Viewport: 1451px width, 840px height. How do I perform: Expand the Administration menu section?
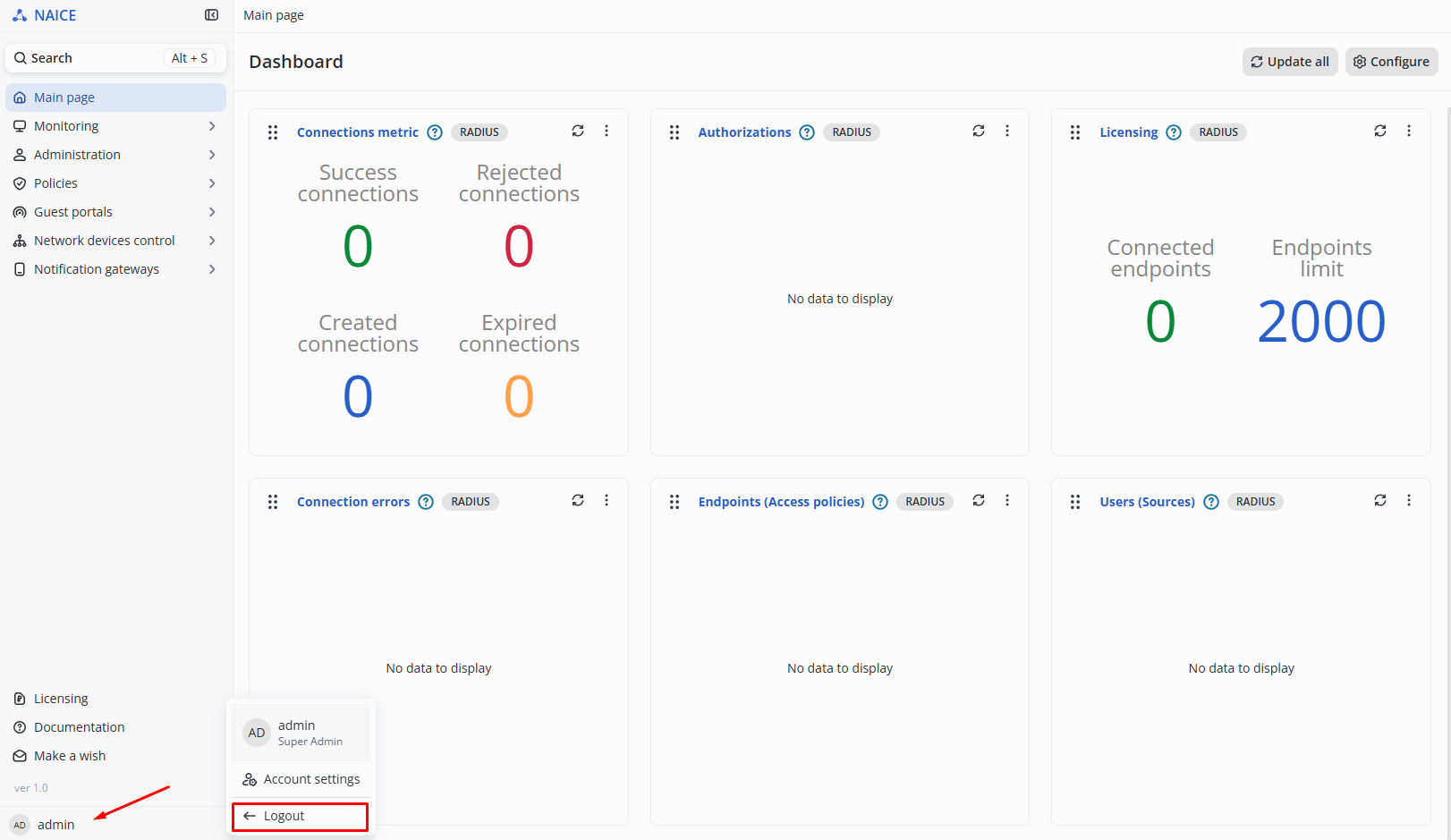(x=115, y=155)
